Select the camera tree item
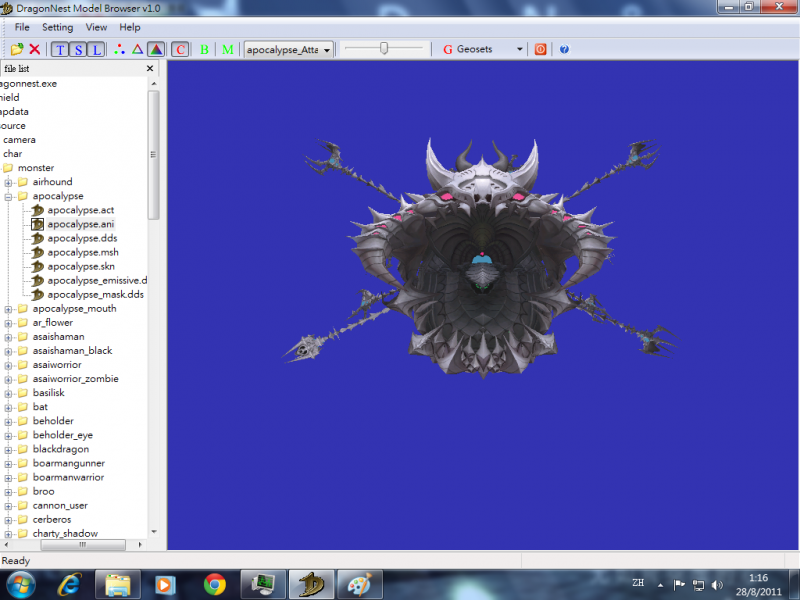The image size is (800, 600). (19, 140)
